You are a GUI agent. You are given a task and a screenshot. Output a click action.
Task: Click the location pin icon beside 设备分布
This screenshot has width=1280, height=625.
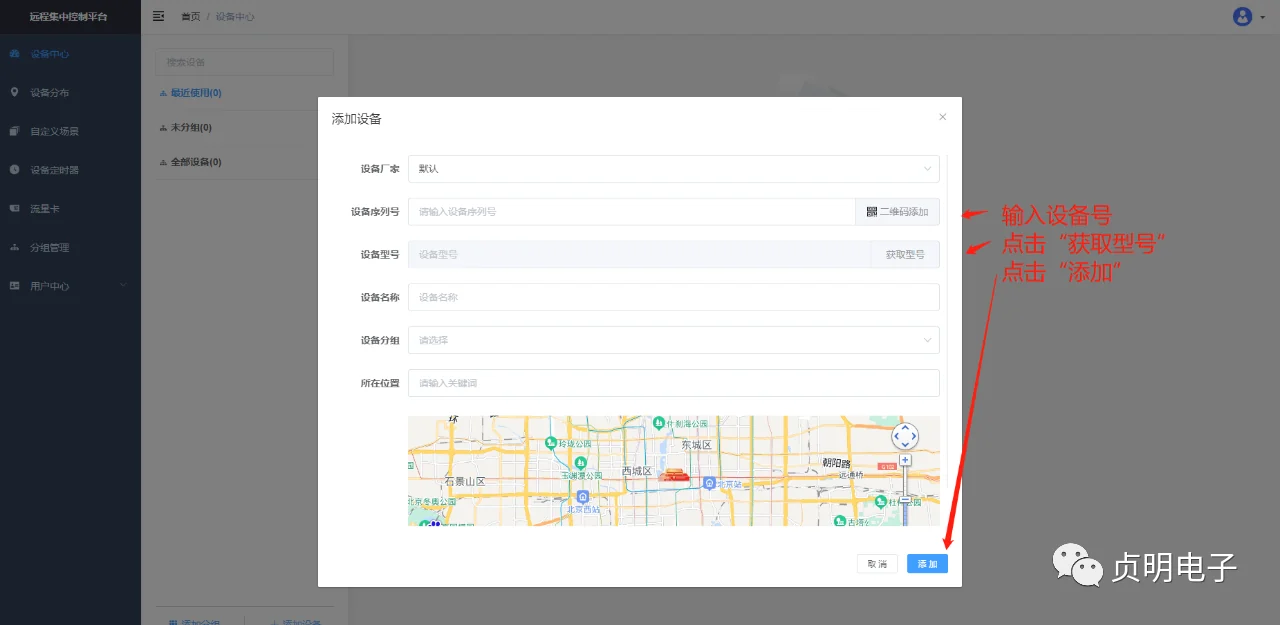point(14,92)
